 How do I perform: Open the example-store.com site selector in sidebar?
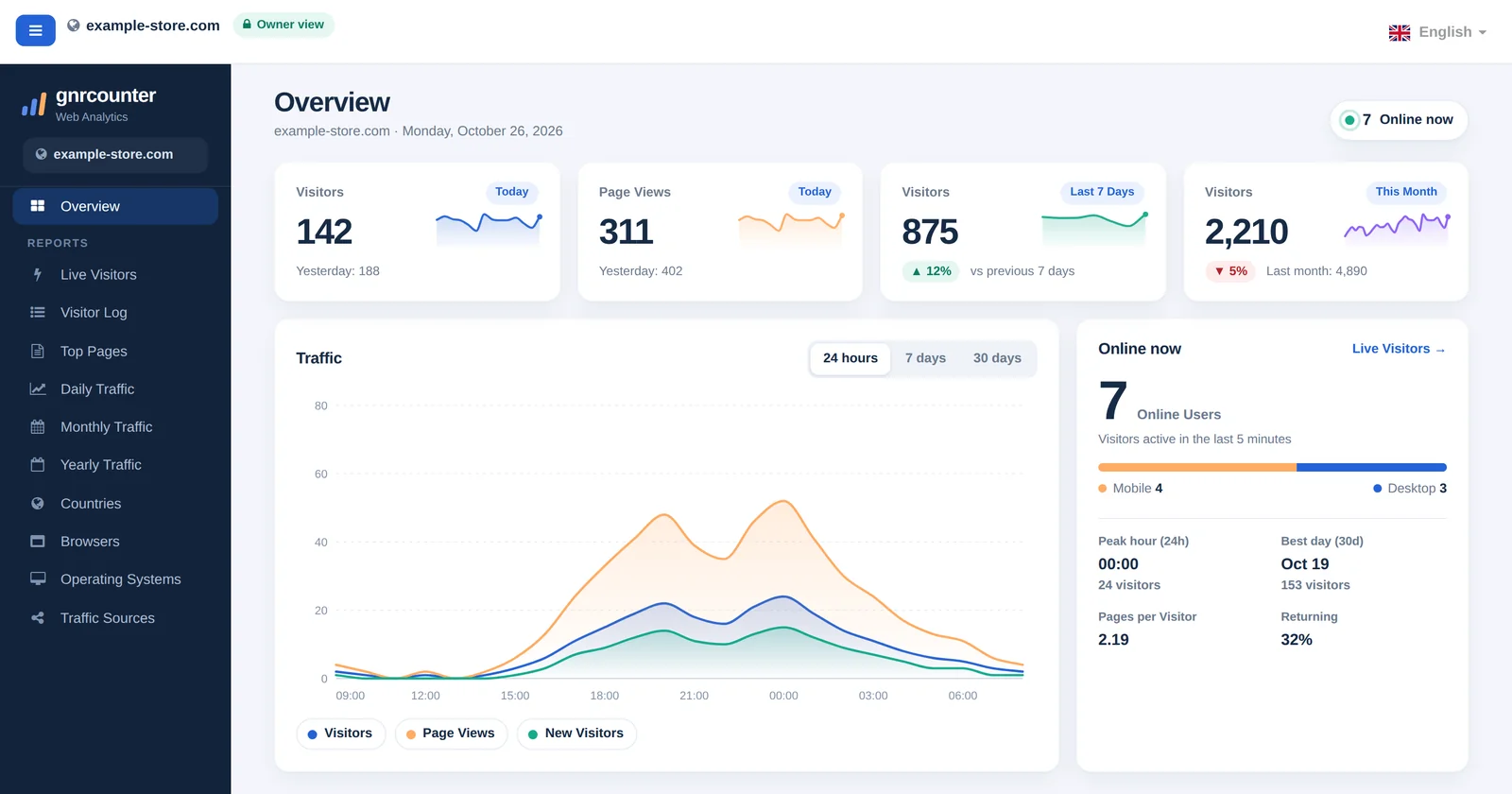point(115,154)
